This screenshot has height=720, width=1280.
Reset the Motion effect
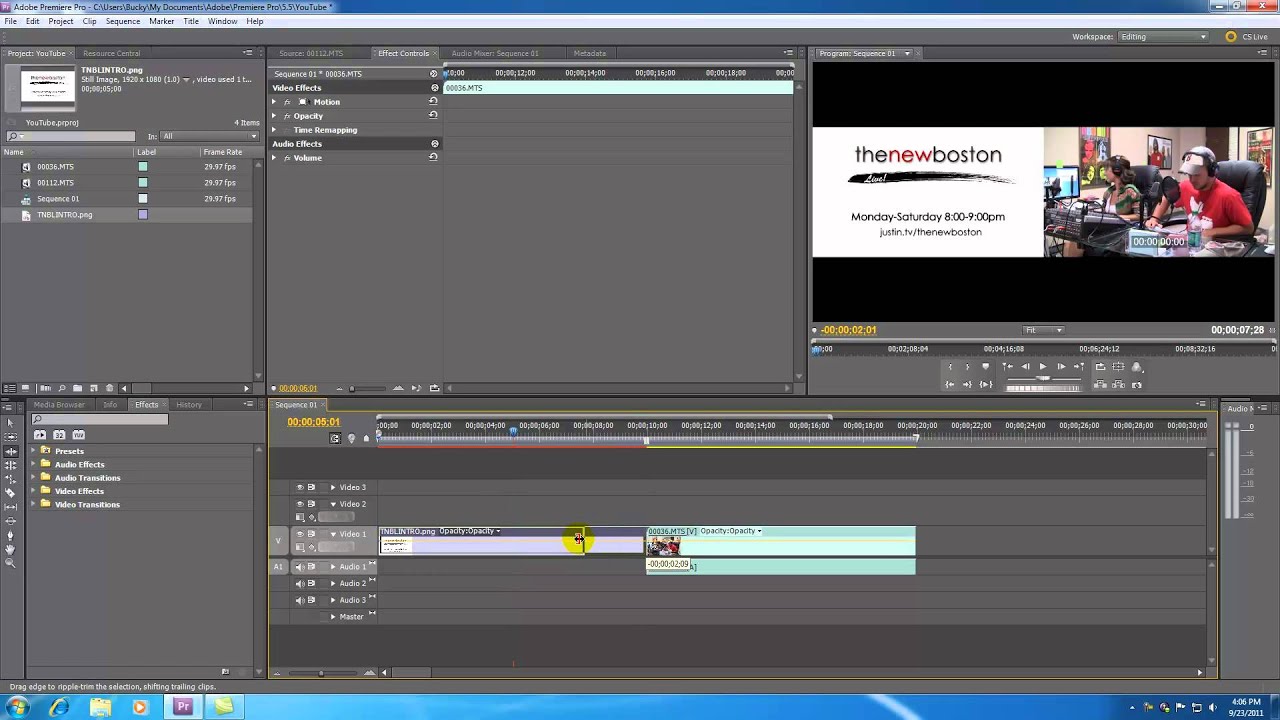pyautogui.click(x=433, y=101)
